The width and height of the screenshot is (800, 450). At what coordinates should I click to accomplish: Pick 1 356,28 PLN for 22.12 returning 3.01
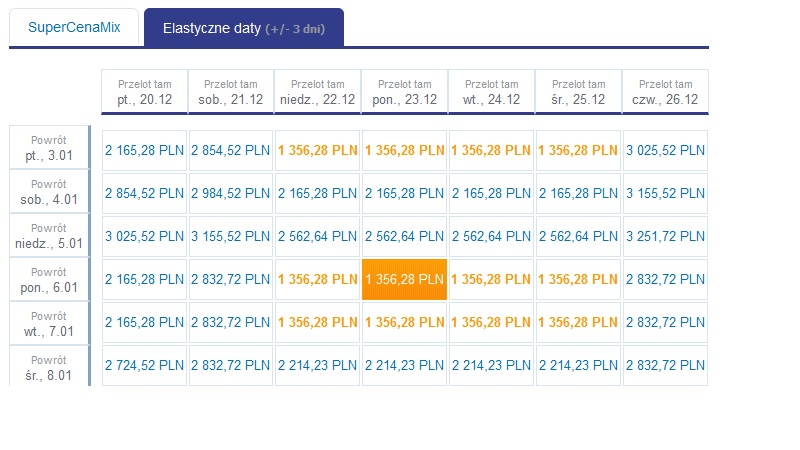[317, 150]
